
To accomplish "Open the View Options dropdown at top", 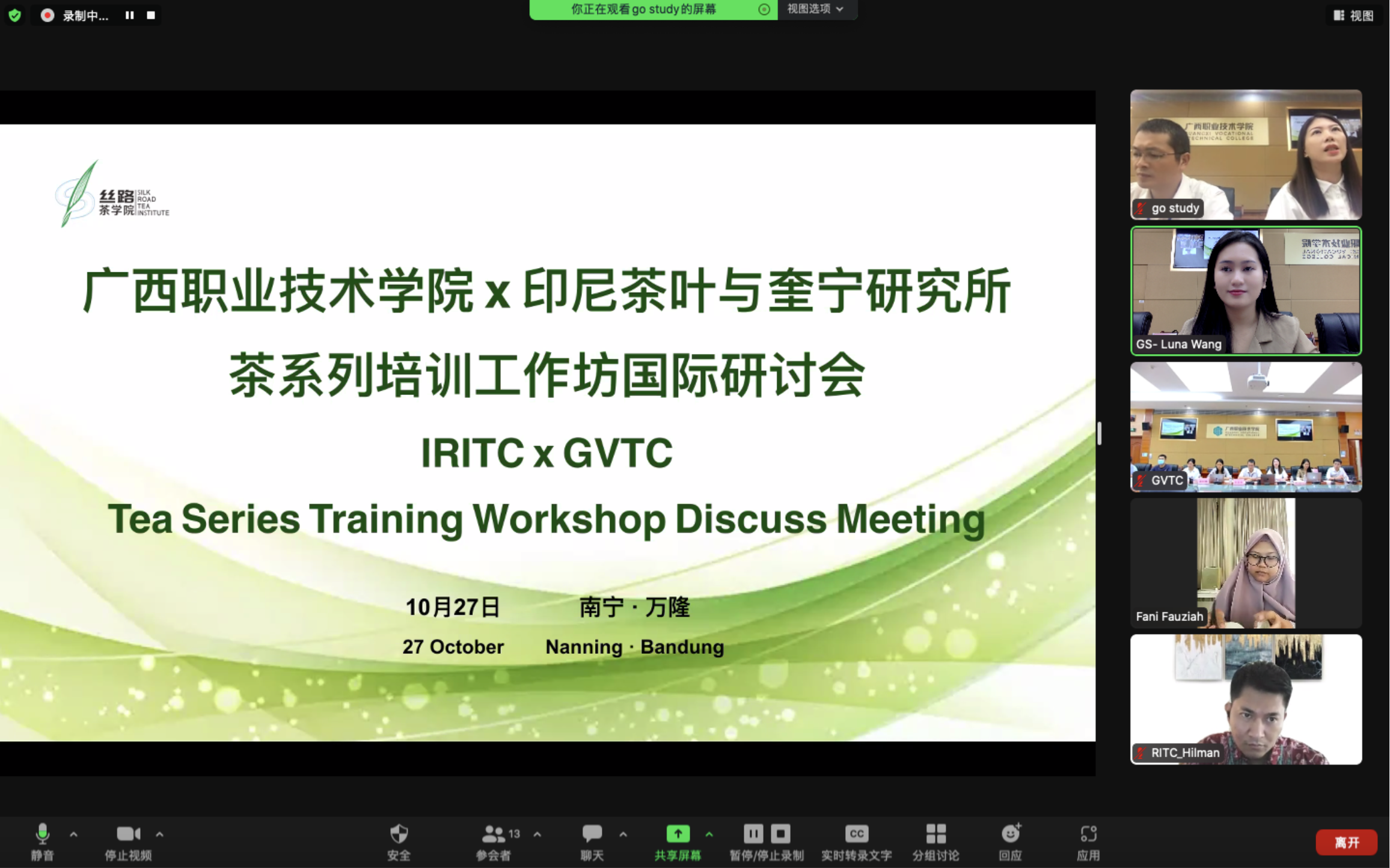I will [x=816, y=9].
